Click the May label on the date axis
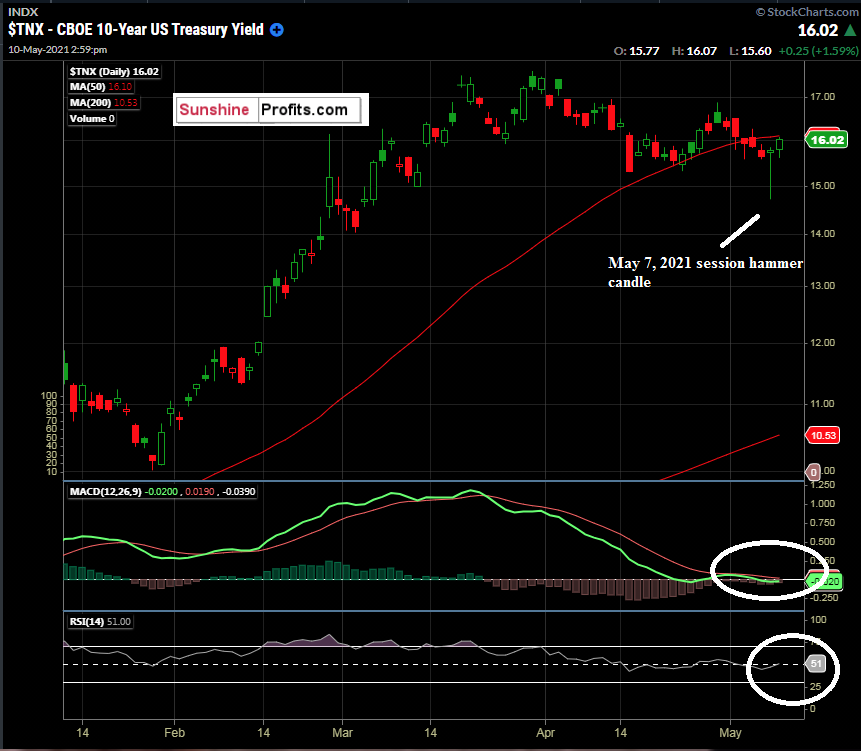 [x=730, y=733]
